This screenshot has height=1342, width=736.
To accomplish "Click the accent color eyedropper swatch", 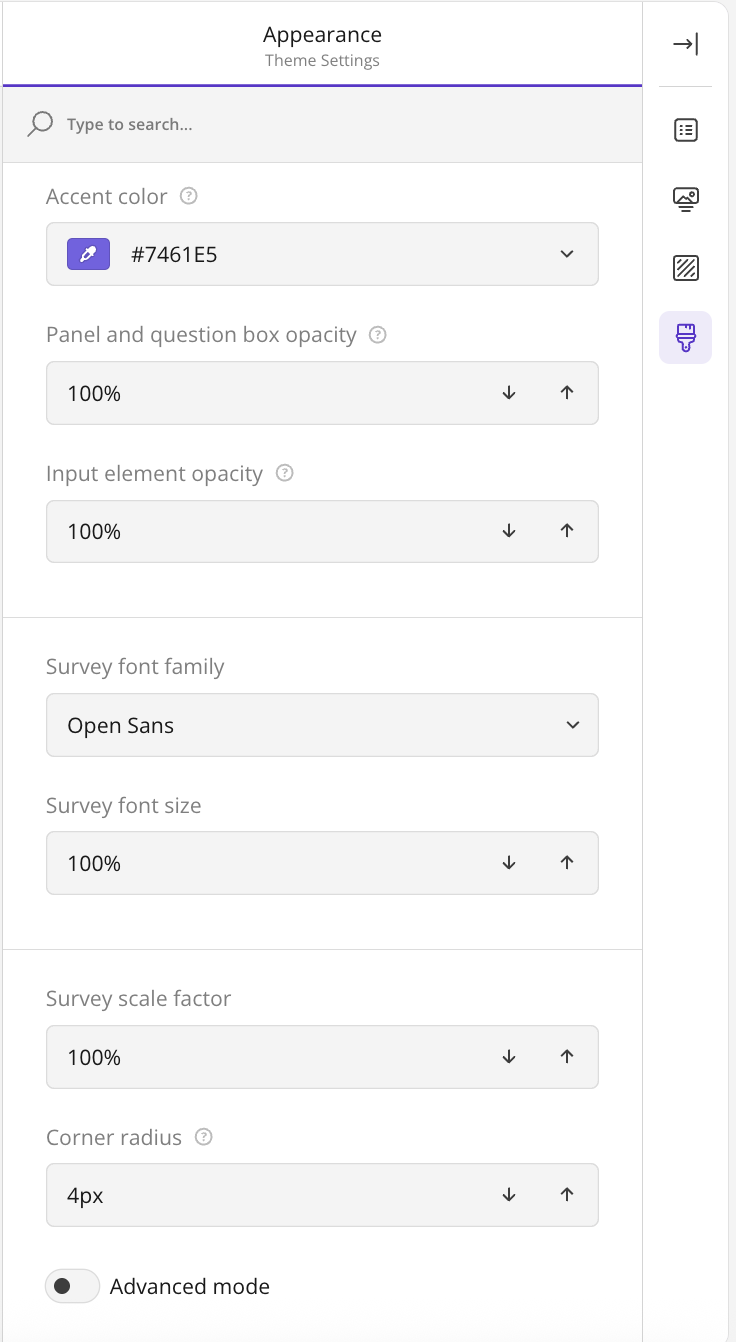I will (88, 254).
